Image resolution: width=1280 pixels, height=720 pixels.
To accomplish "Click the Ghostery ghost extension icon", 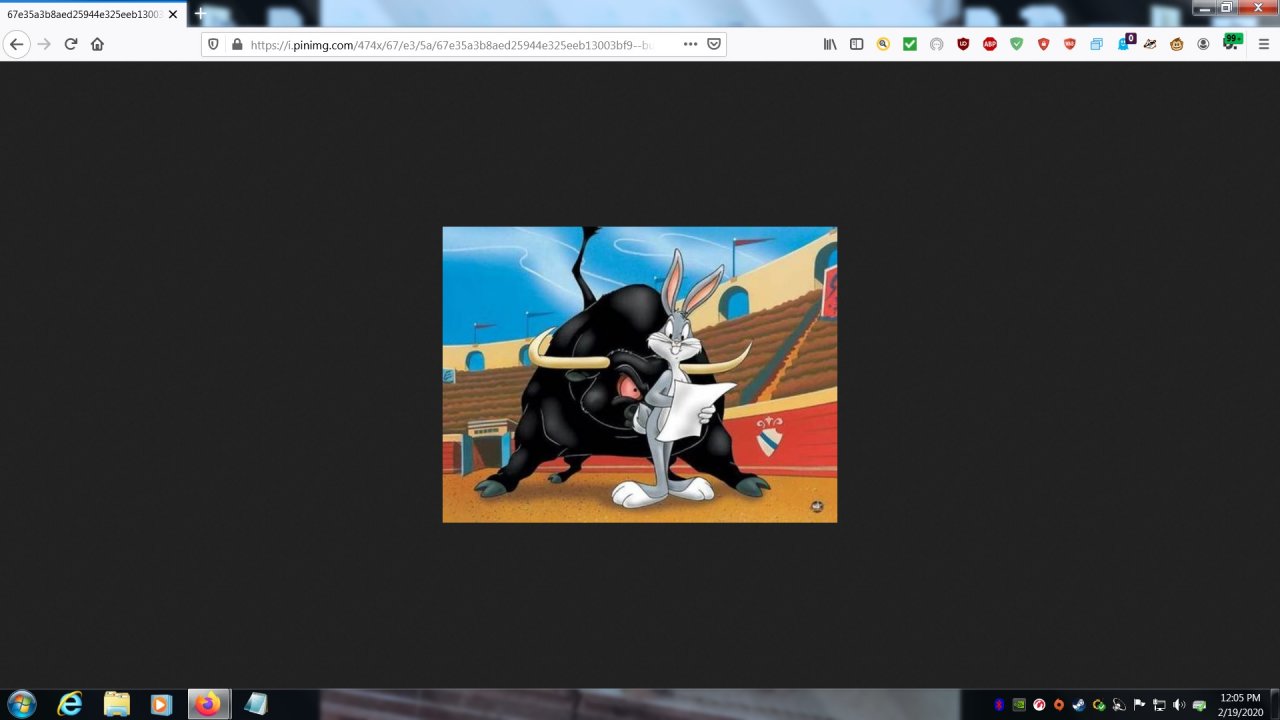I will [x=1123, y=44].
